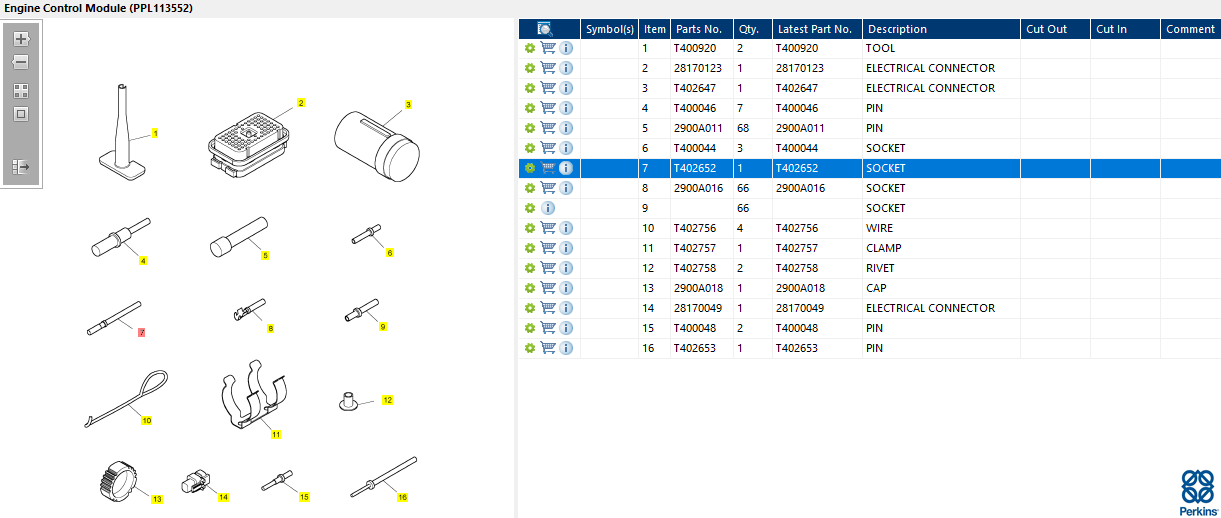Sort by Item column header

tap(655, 29)
